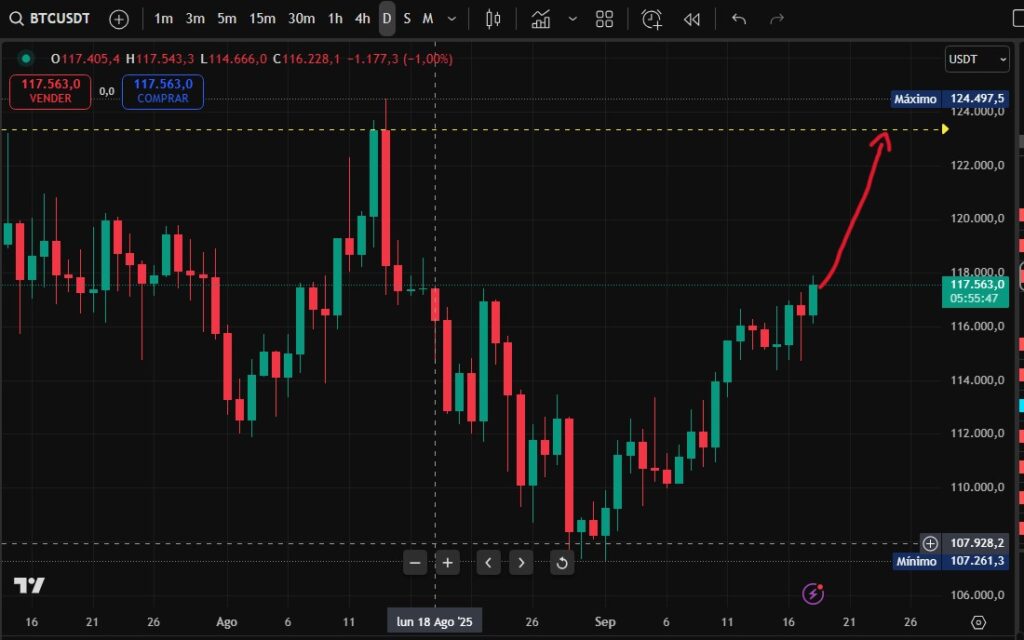Click the VENDER sell button

coord(49,91)
